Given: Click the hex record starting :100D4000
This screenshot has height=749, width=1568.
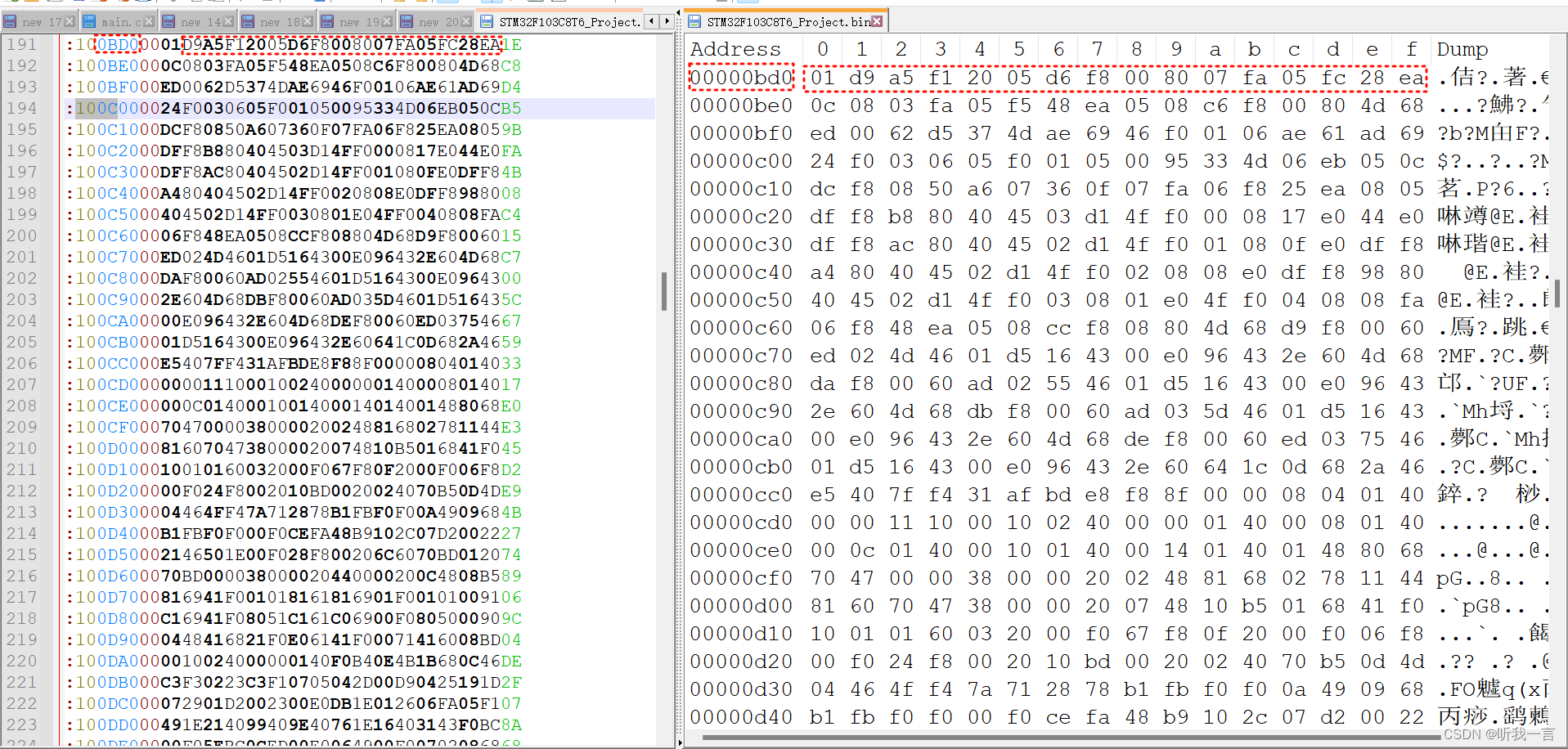Looking at the screenshot, I should pos(294,533).
